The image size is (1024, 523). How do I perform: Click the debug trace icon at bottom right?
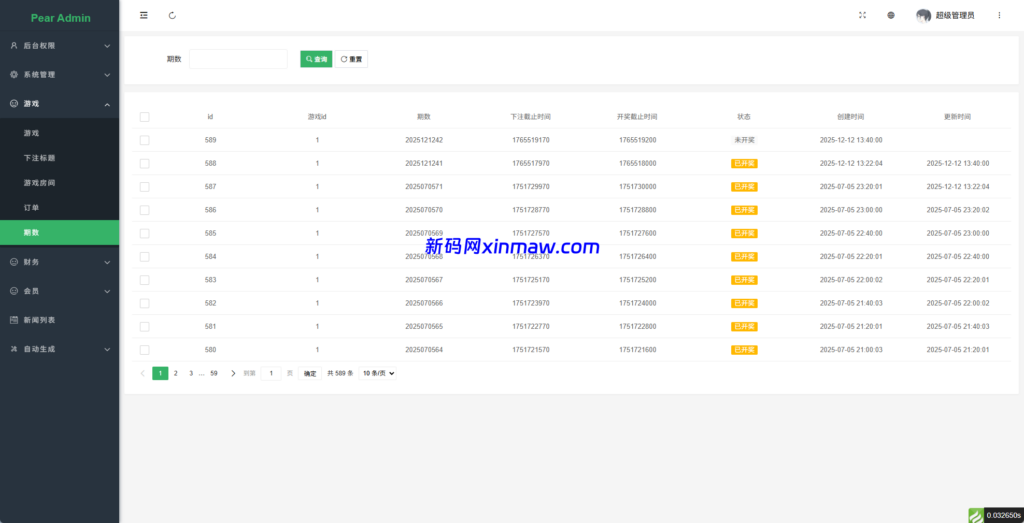pyautogui.click(x=975, y=515)
